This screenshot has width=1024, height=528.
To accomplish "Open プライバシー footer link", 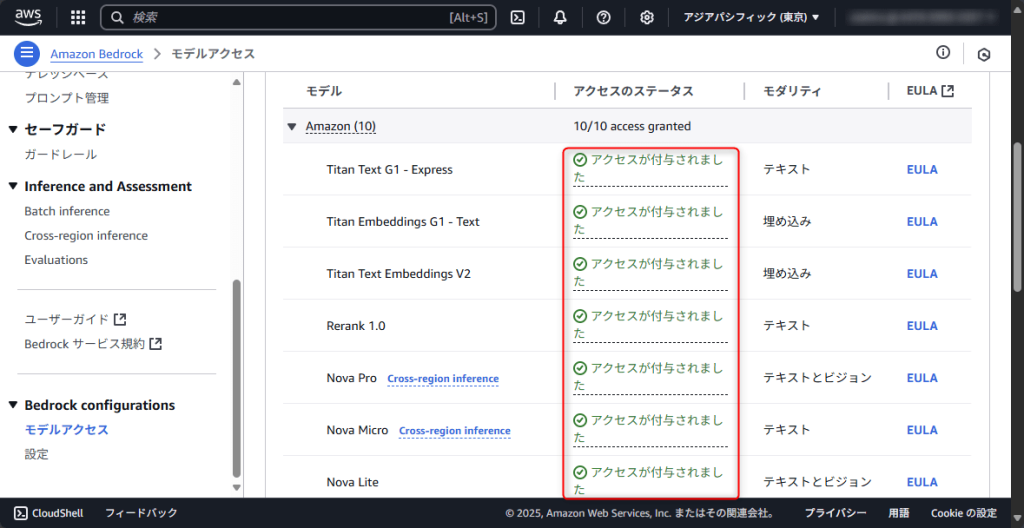I will tap(835, 513).
